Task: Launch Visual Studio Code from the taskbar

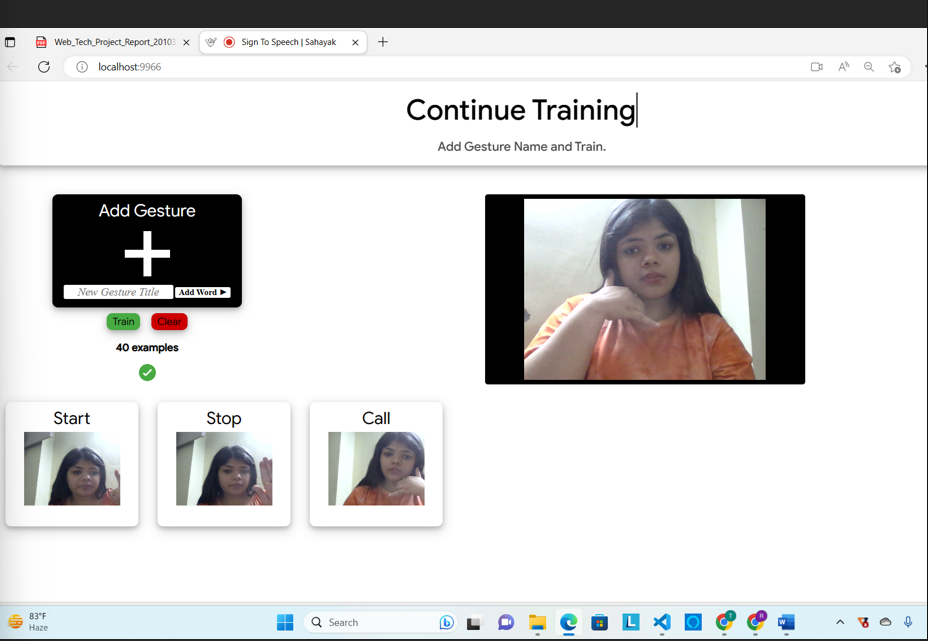Action: click(x=662, y=622)
